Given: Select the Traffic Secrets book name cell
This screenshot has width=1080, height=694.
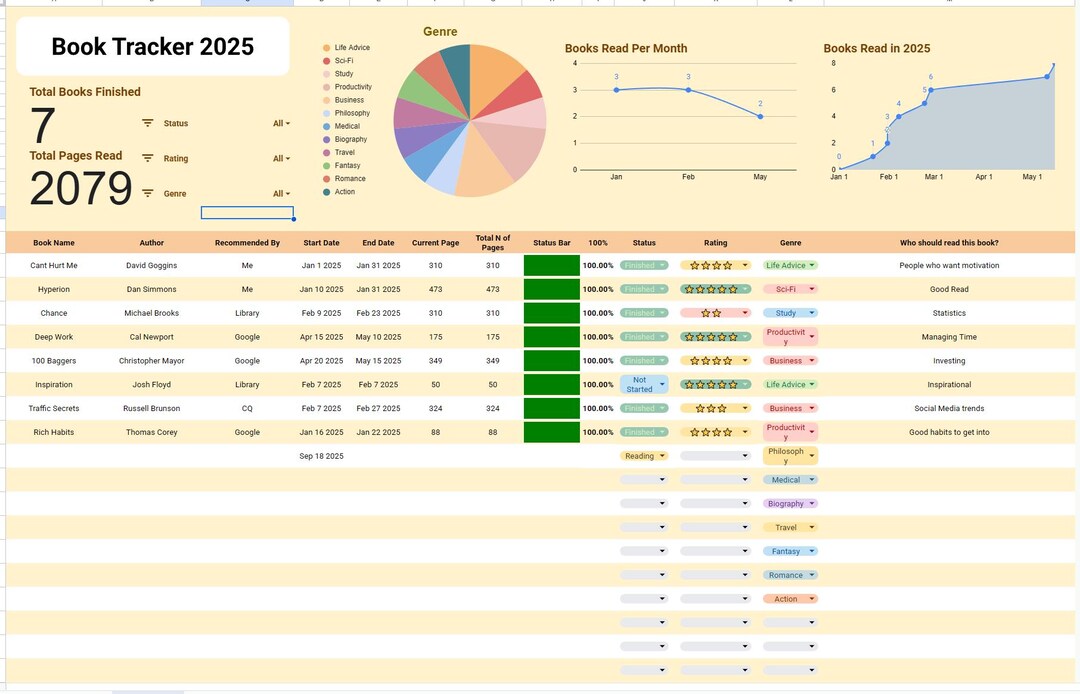Looking at the screenshot, I should (54, 408).
